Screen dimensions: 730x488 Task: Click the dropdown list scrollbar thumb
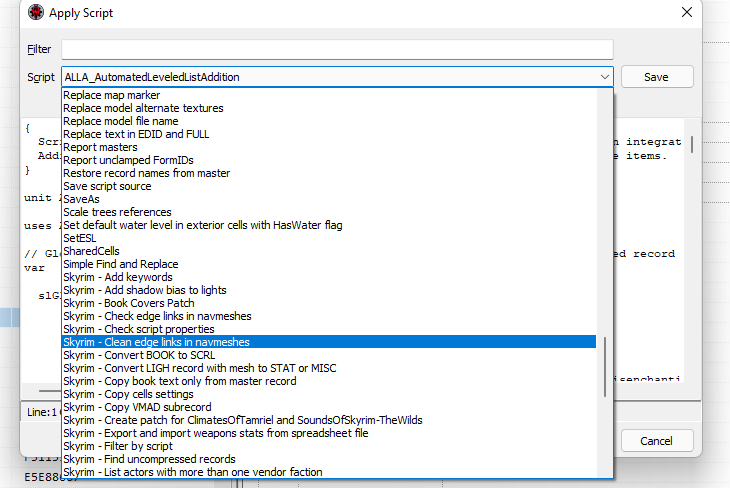tap(605, 367)
